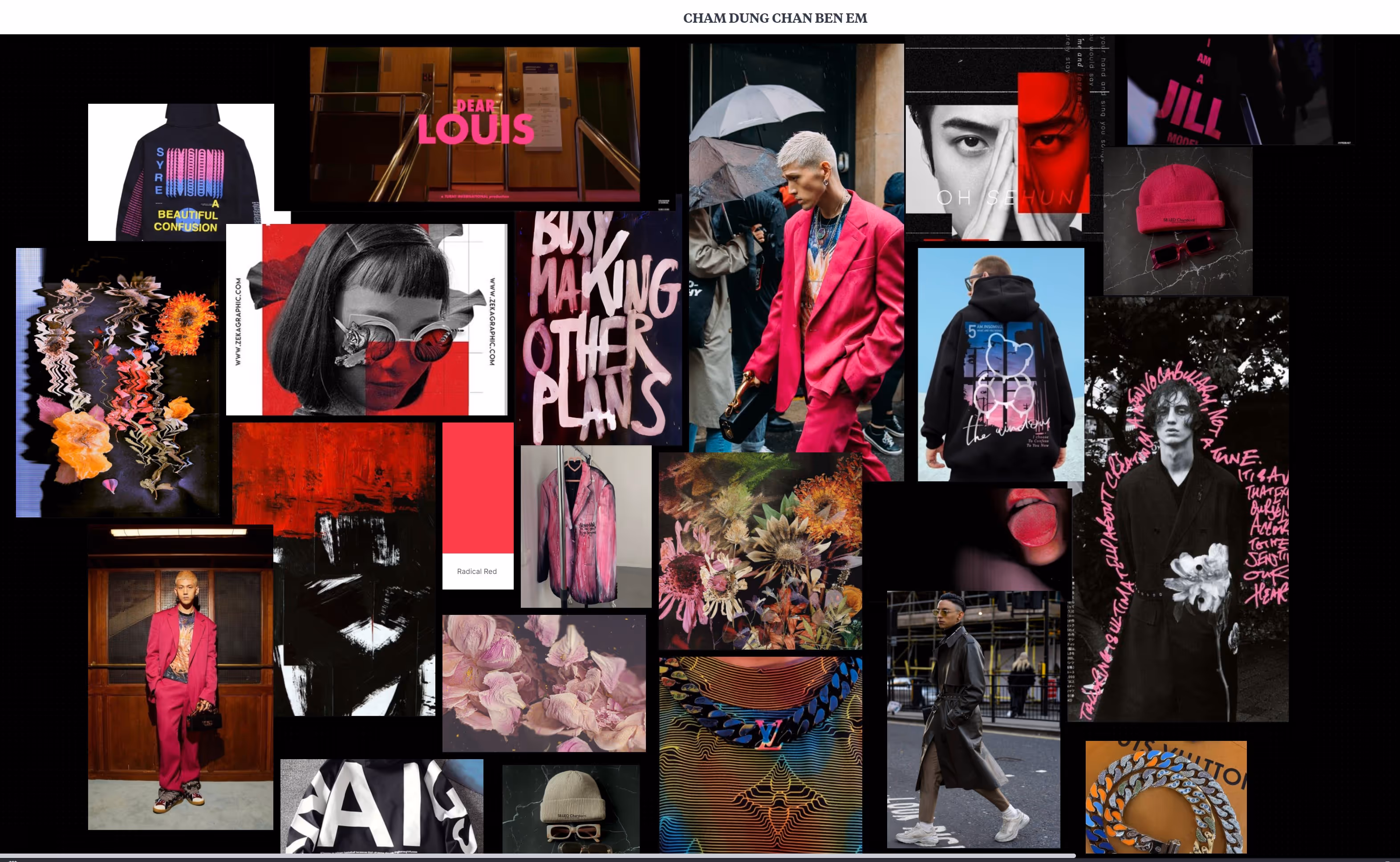The height and width of the screenshot is (862, 1400).
Task: Open the Dear Louis poster image
Action: pos(474,124)
